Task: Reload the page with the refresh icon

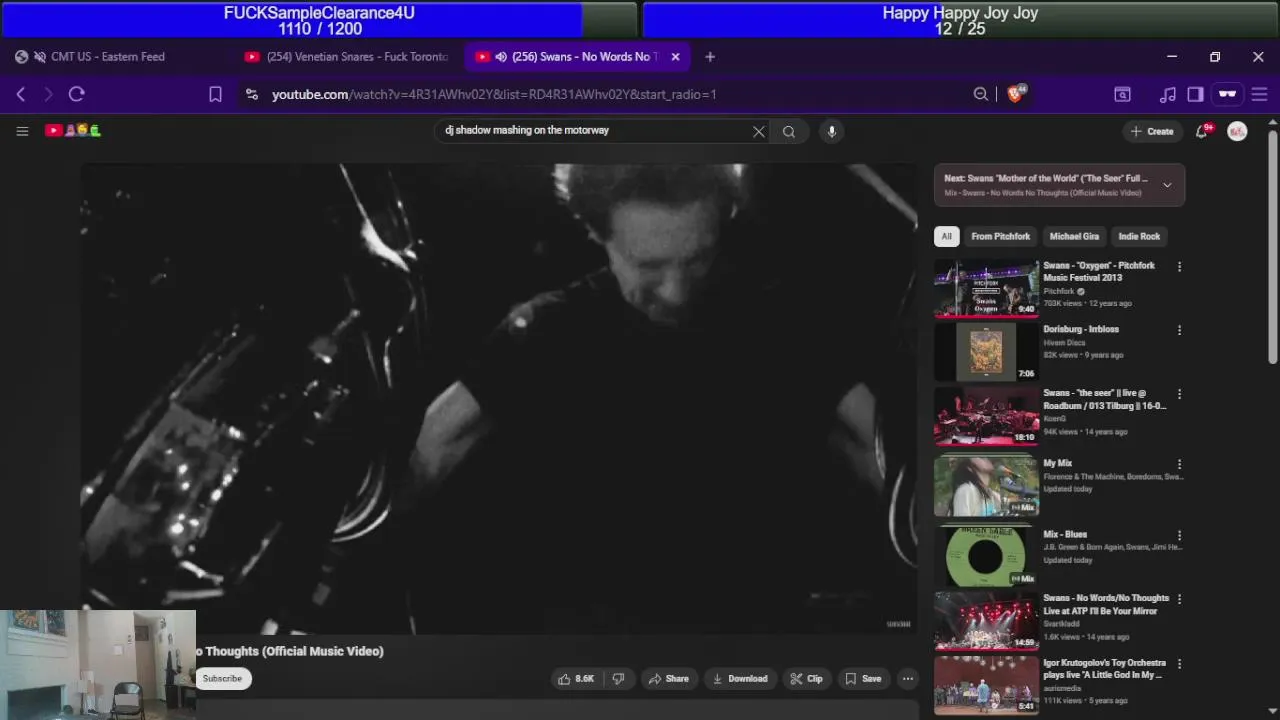Action: coord(77,94)
